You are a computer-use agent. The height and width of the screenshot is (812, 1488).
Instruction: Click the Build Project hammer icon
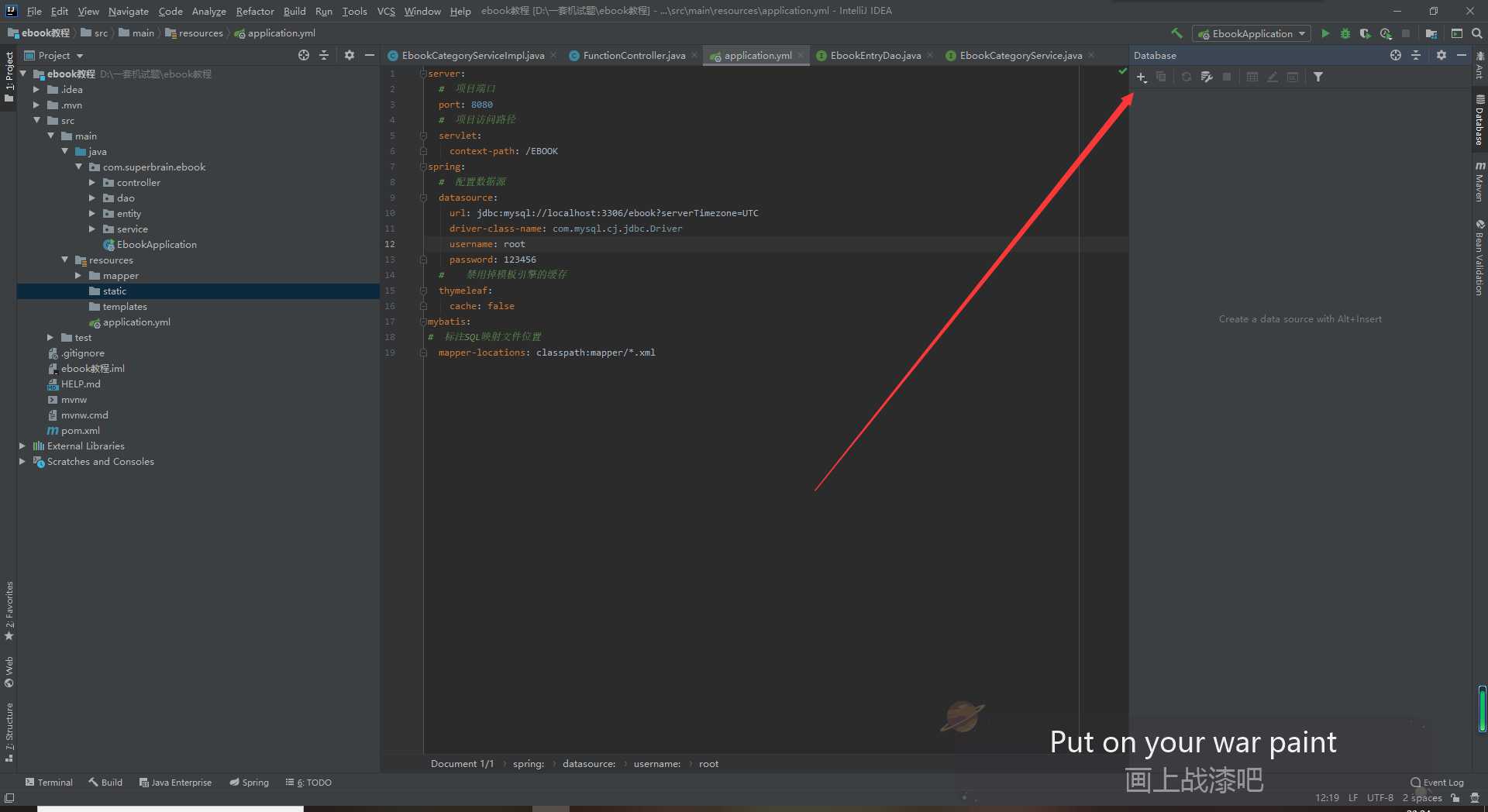click(1176, 33)
